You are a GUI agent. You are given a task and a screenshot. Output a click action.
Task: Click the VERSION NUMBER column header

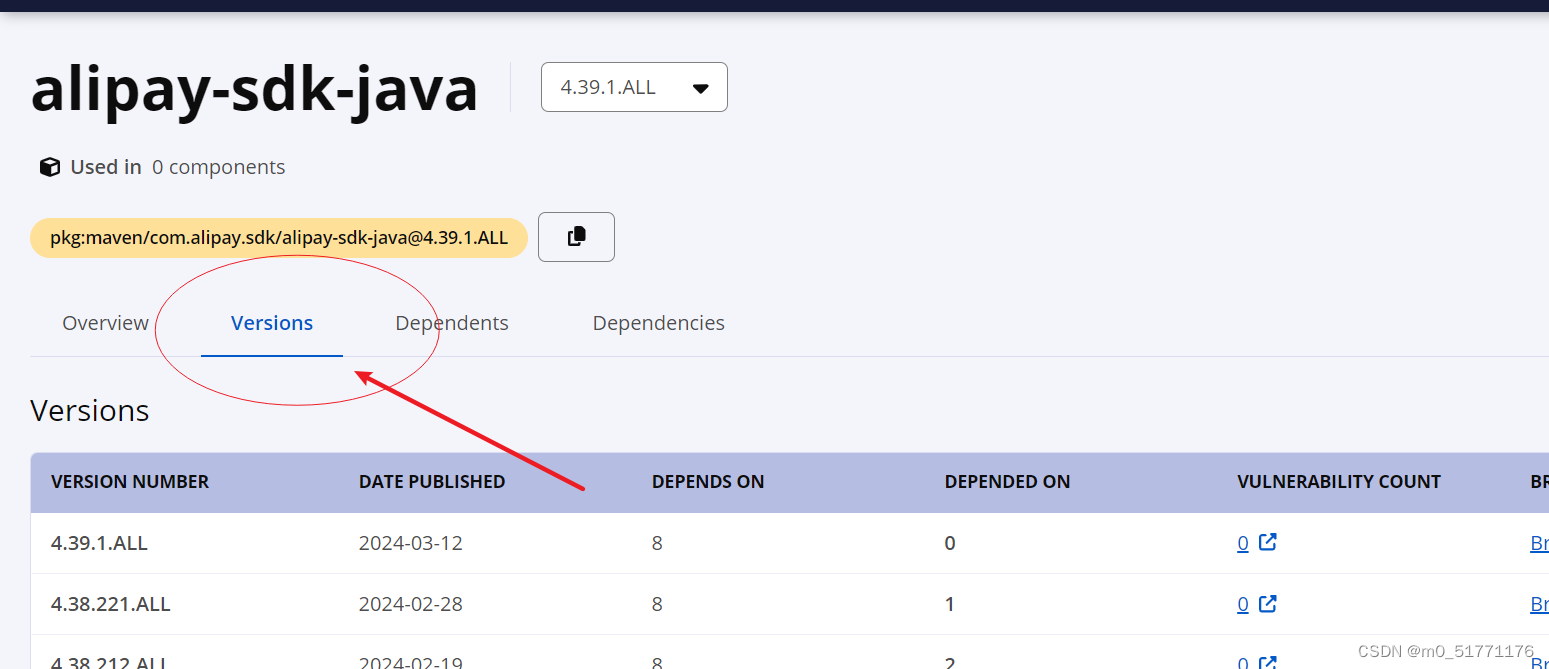(130, 482)
